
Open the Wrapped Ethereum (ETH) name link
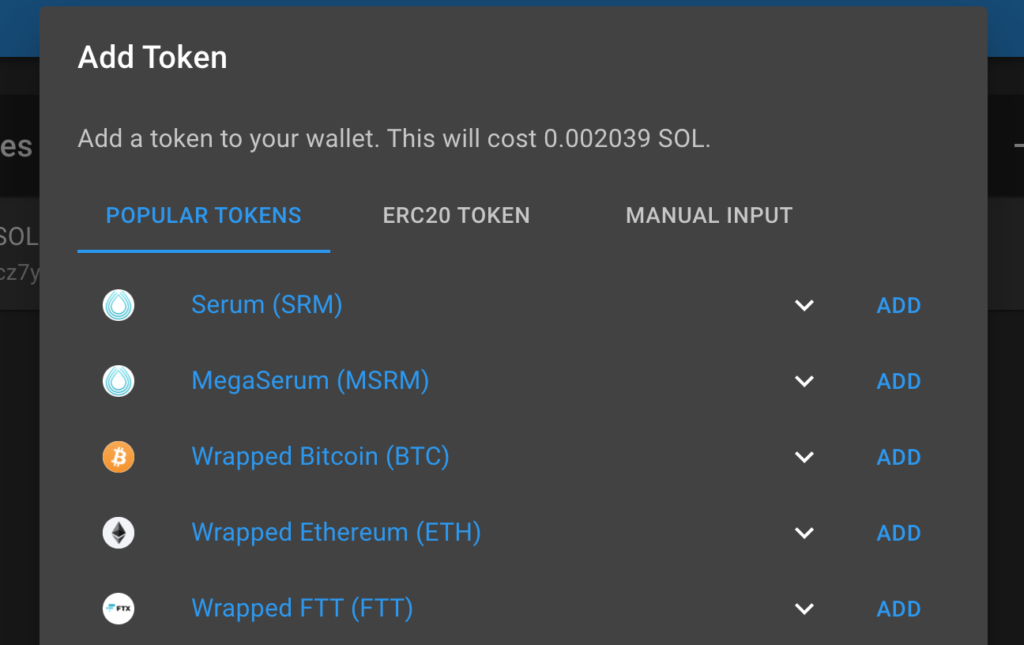click(x=336, y=533)
